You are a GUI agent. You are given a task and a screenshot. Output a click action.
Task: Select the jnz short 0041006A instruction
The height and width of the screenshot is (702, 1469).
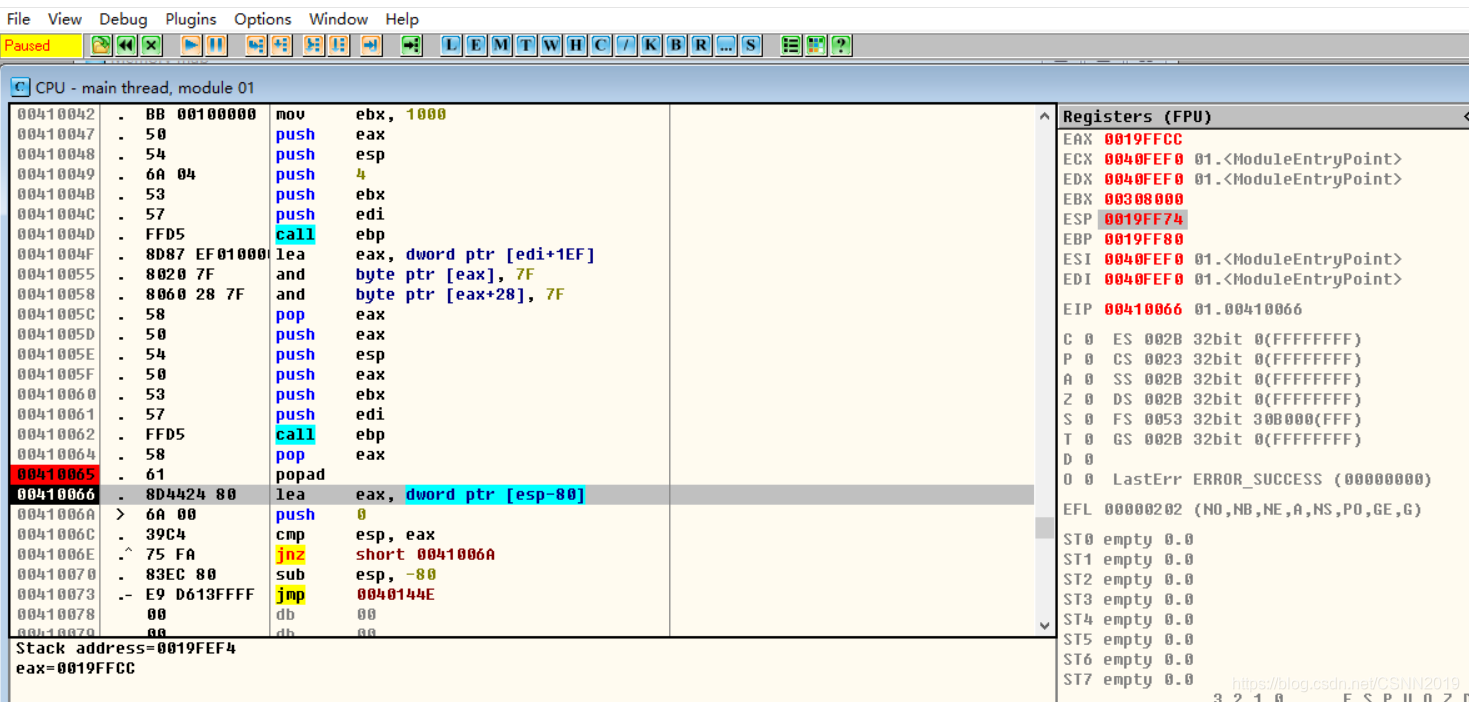click(385, 554)
